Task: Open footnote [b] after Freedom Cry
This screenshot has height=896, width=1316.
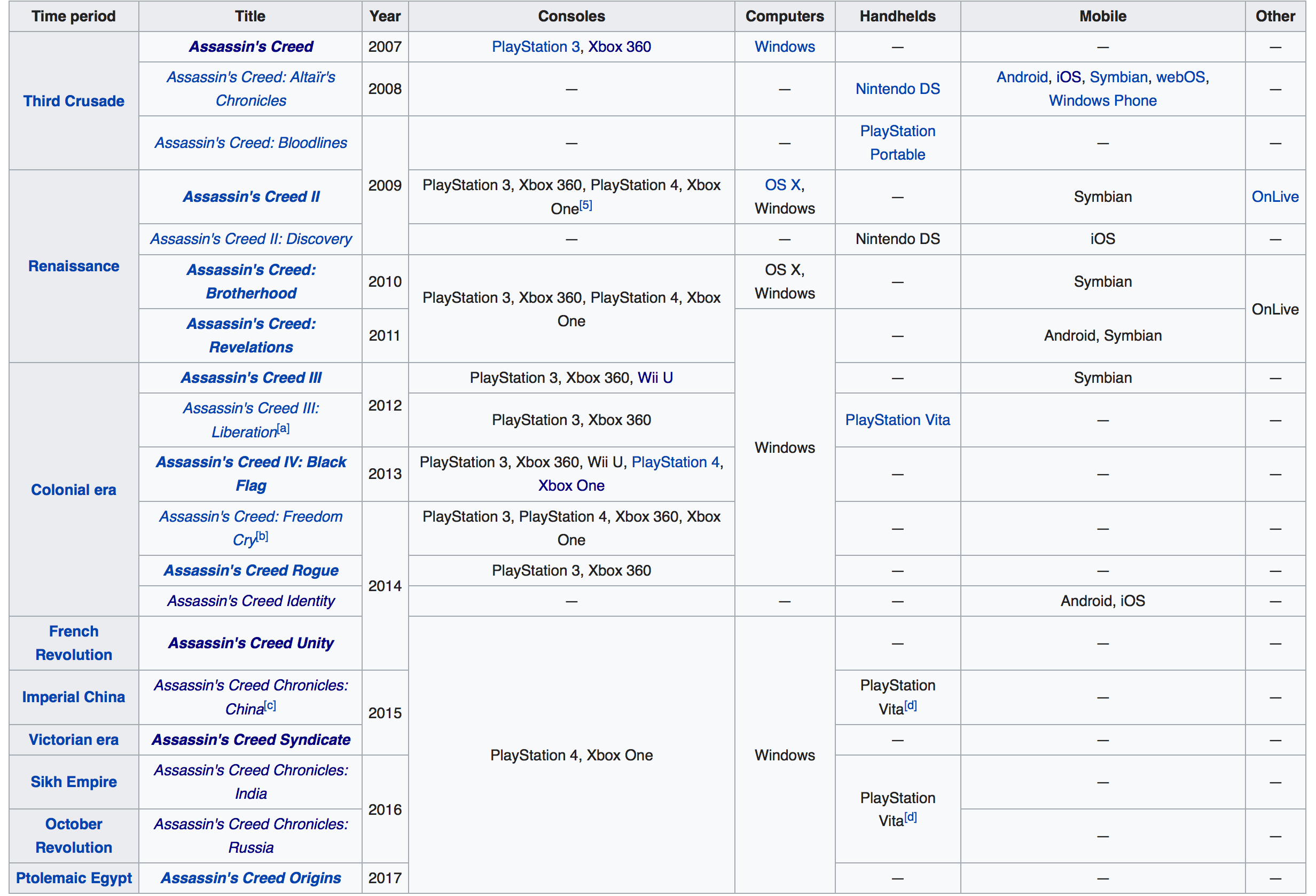Action: point(262,536)
